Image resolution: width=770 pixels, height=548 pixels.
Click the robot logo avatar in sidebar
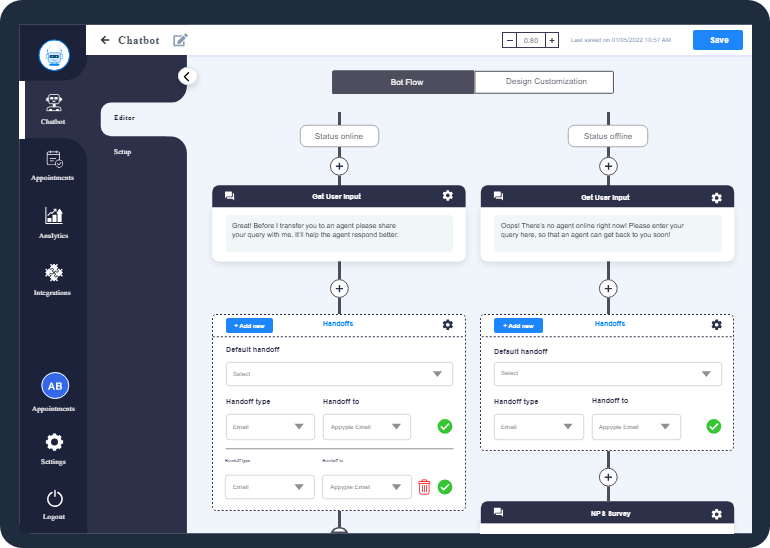click(x=54, y=55)
